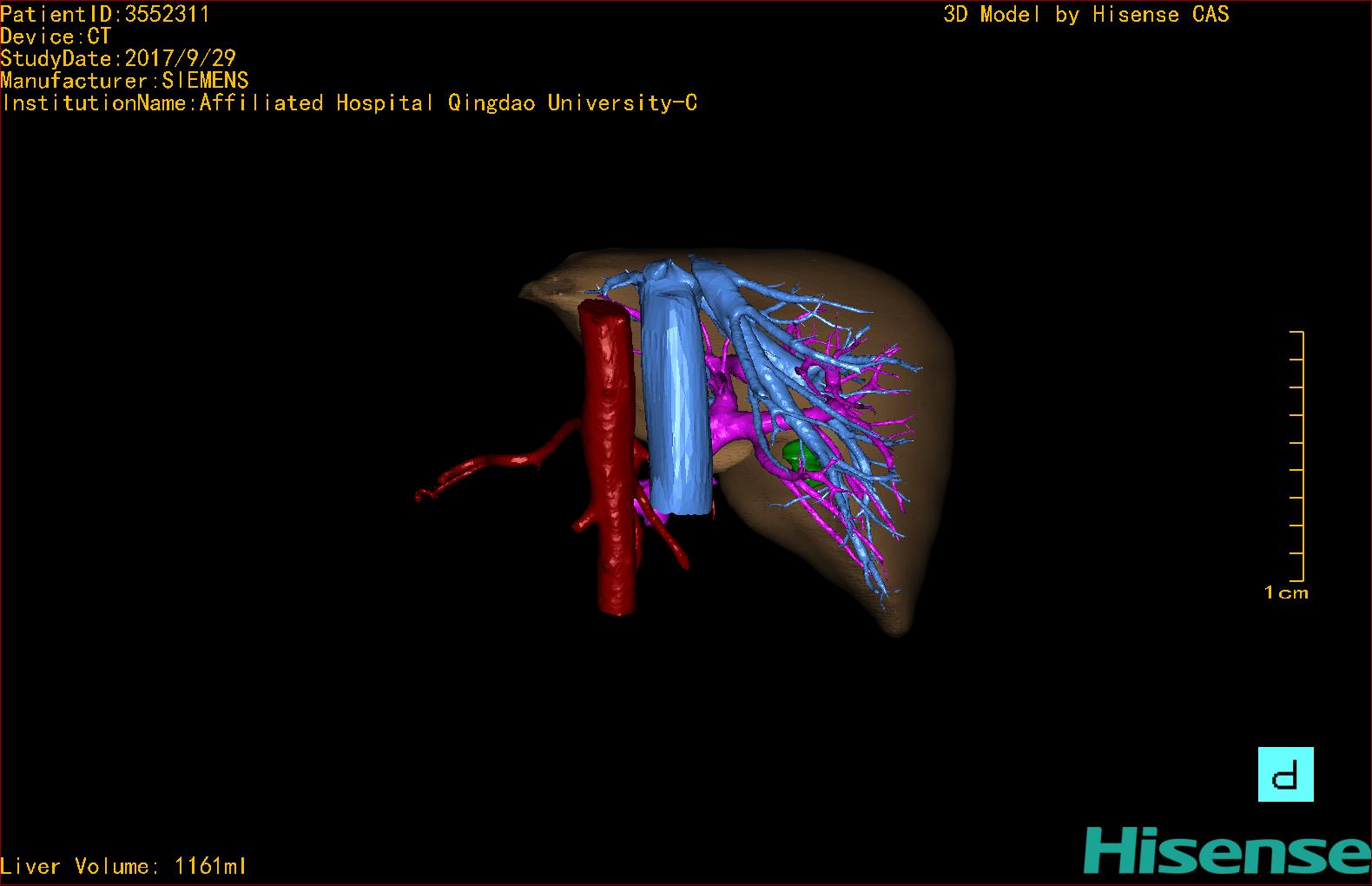The image size is (1372, 886).
Task: Click the 'Liver Volume: 1161ml' readout
Action: click(x=123, y=866)
